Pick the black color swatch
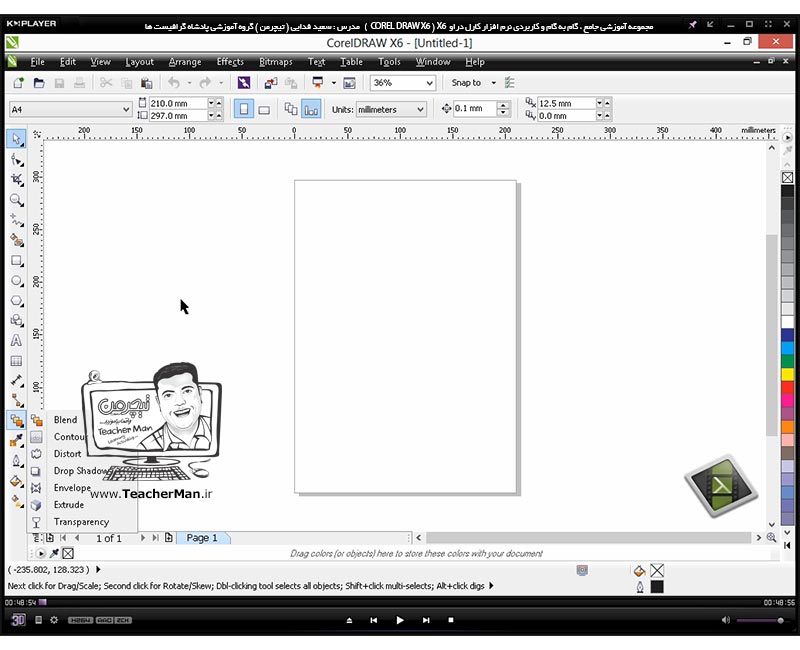The width and height of the screenshot is (800, 650). (788, 191)
